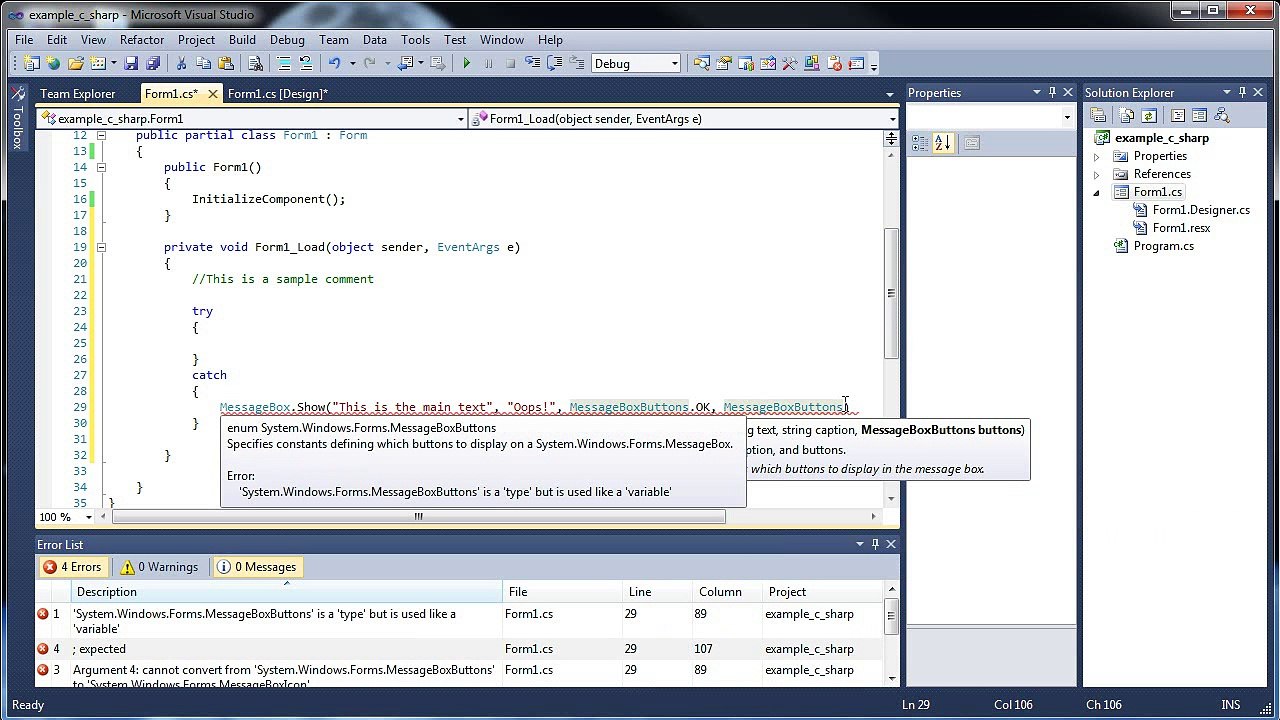Click the Break All pause icon
The image size is (1280, 720).
click(x=489, y=64)
